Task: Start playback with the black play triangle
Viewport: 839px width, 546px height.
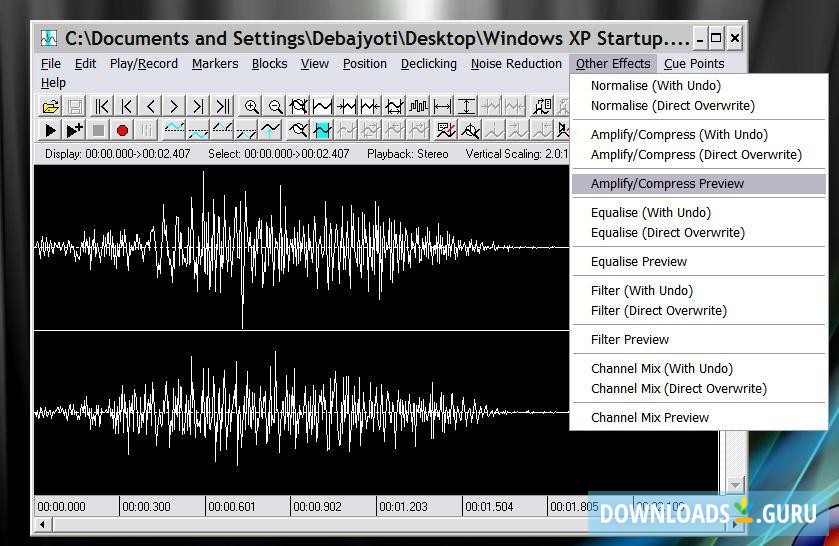Action: click(50, 130)
